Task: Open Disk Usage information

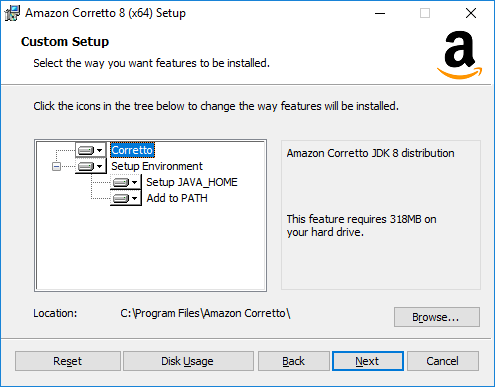Action: coord(188,361)
